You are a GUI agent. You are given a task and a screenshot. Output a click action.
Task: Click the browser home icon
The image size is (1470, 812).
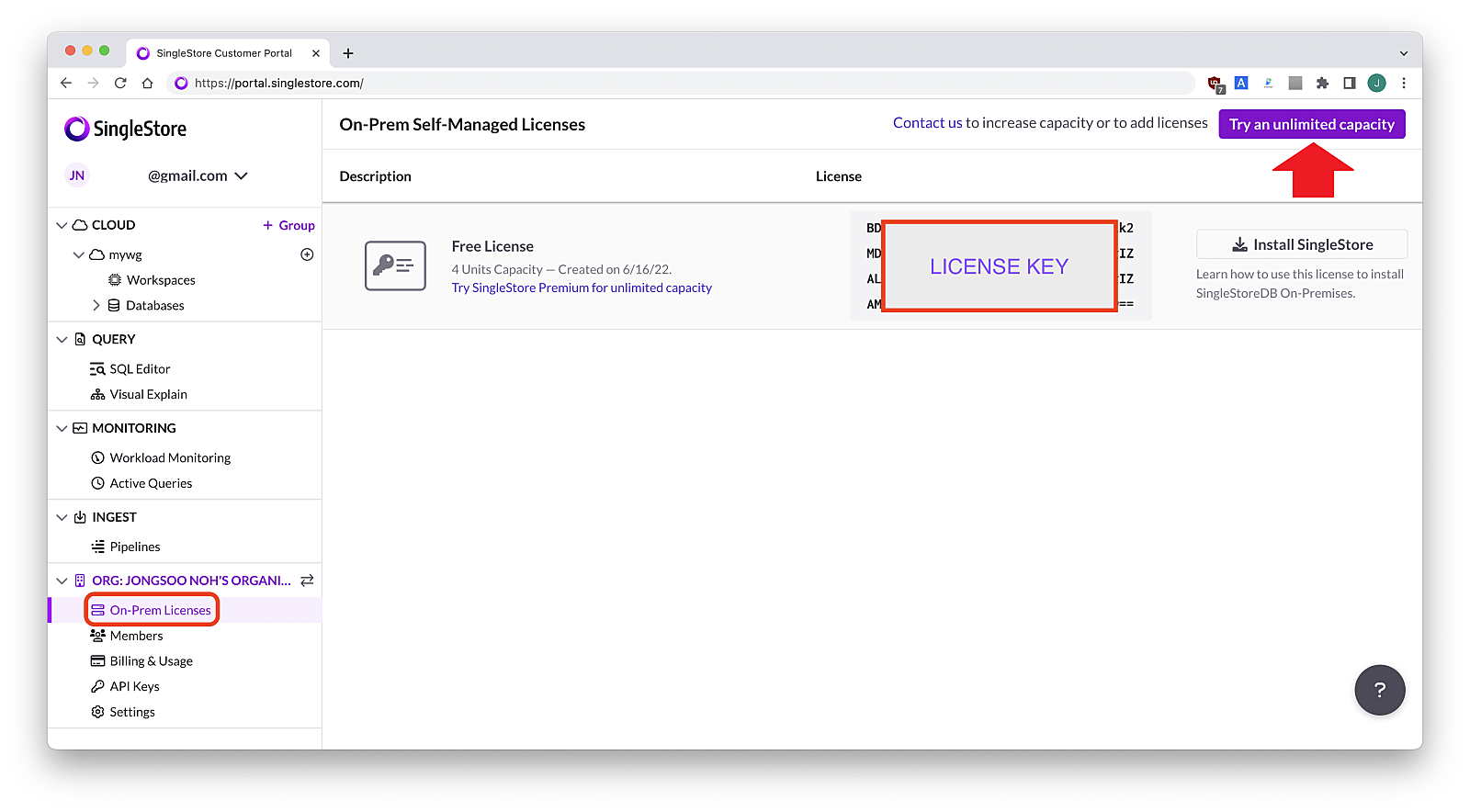pyautogui.click(x=147, y=83)
